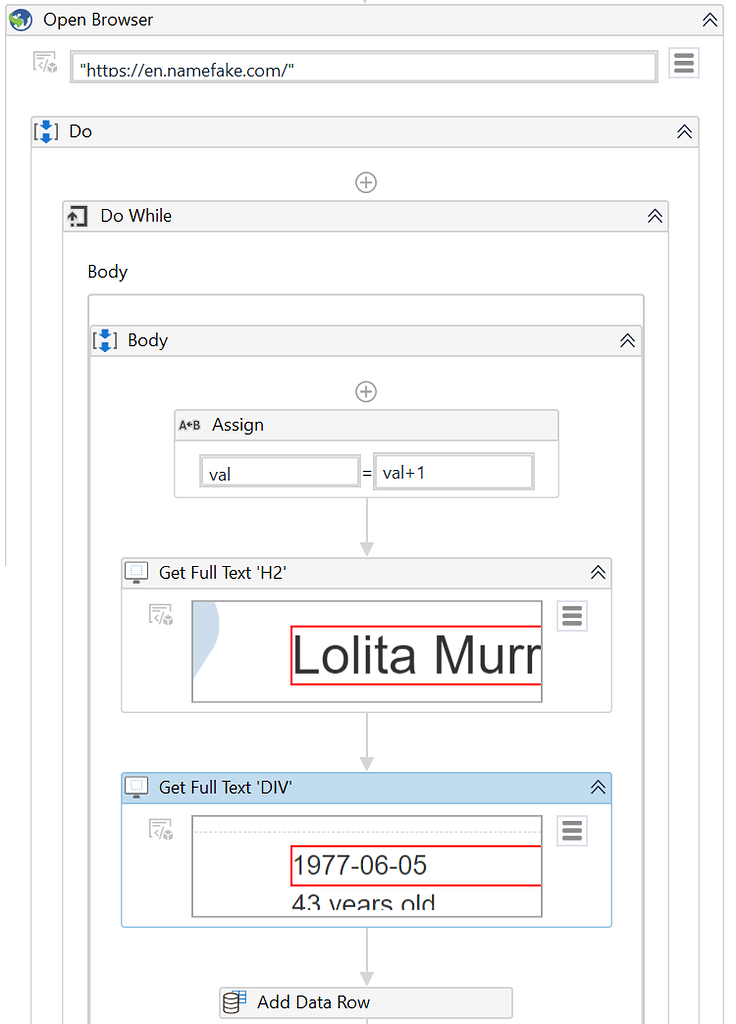Click the Add Data Row database icon
This screenshot has height=1024, width=736.
click(x=234, y=1002)
